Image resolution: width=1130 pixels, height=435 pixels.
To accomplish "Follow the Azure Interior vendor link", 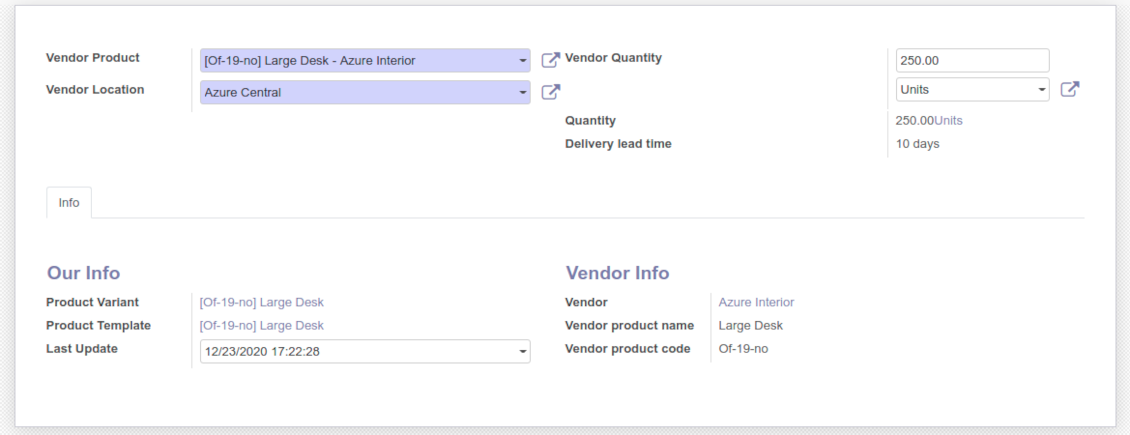I will point(756,302).
